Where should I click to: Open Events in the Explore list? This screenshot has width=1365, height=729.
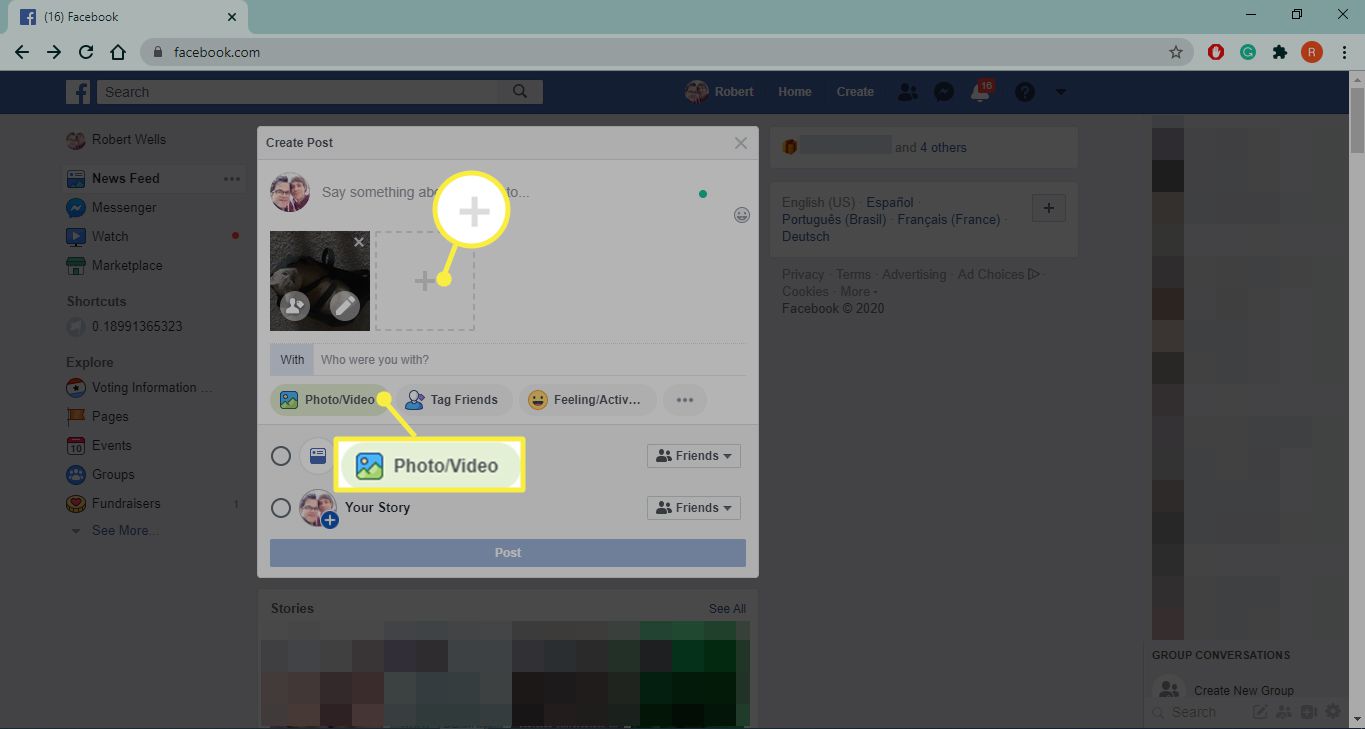[99, 446]
